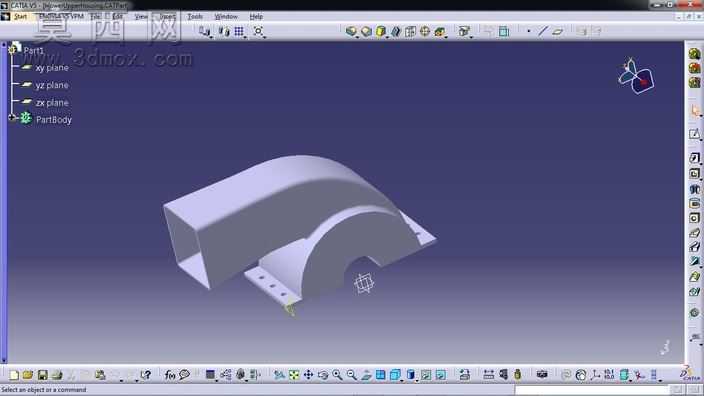Viewport: 704px width, 396px height.
Task: Click the Print icon
Action: (x=57, y=375)
